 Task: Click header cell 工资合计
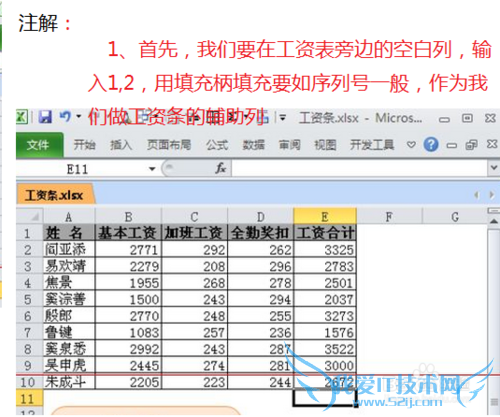(325, 233)
